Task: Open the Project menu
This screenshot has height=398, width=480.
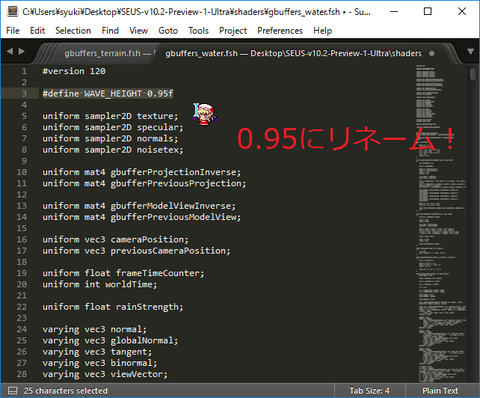Action: [233, 31]
